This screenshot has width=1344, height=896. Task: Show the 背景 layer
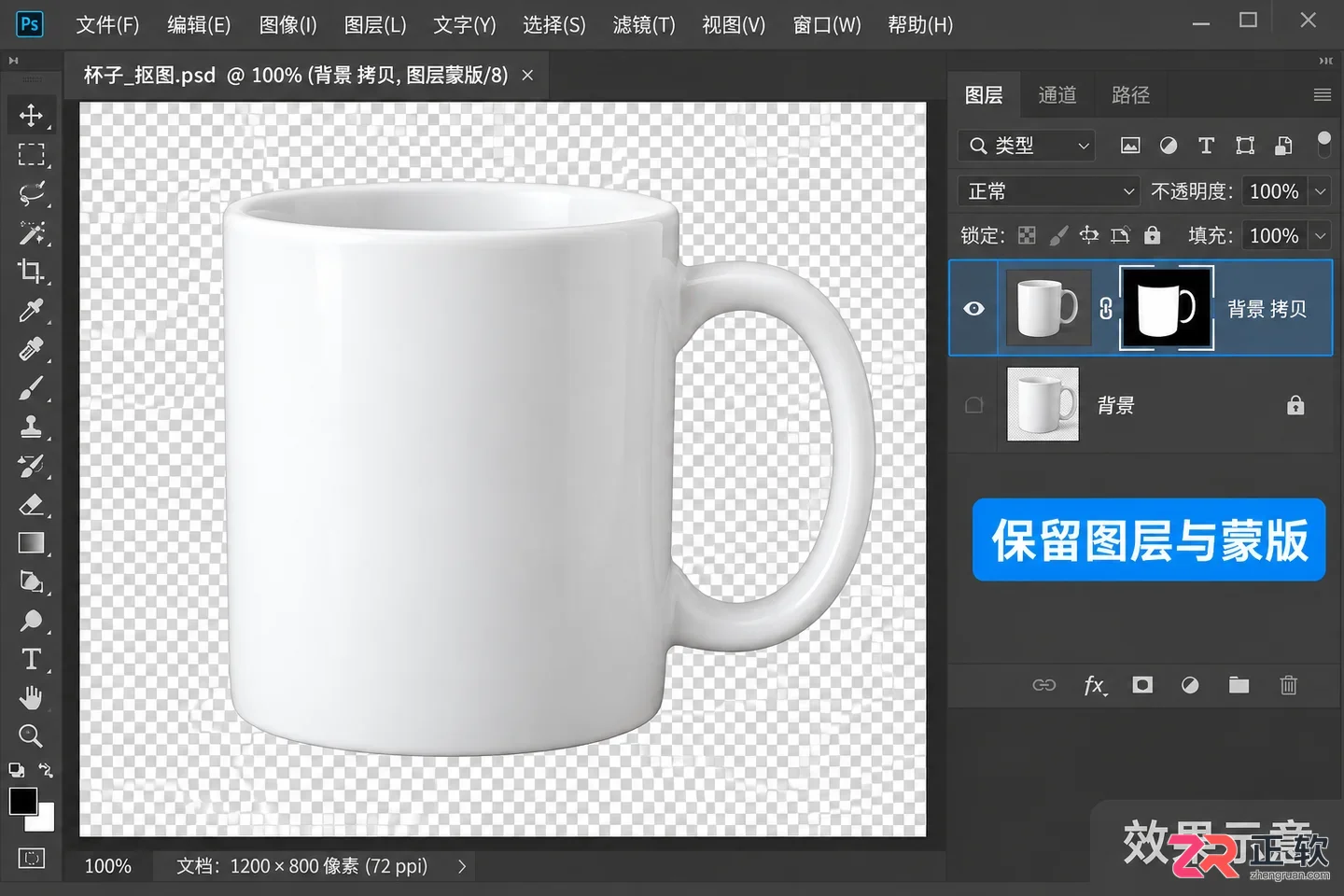point(973,405)
